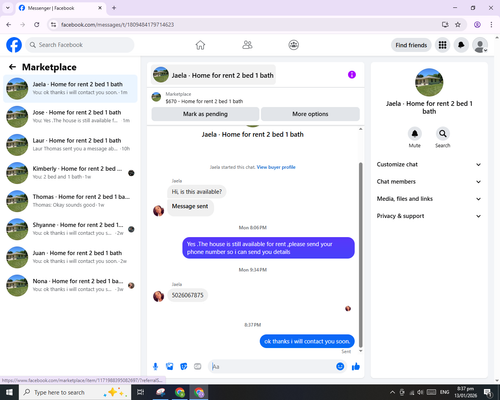The image size is (500, 400).
Task: Click Jaela chat header title
Action: coord(213,75)
